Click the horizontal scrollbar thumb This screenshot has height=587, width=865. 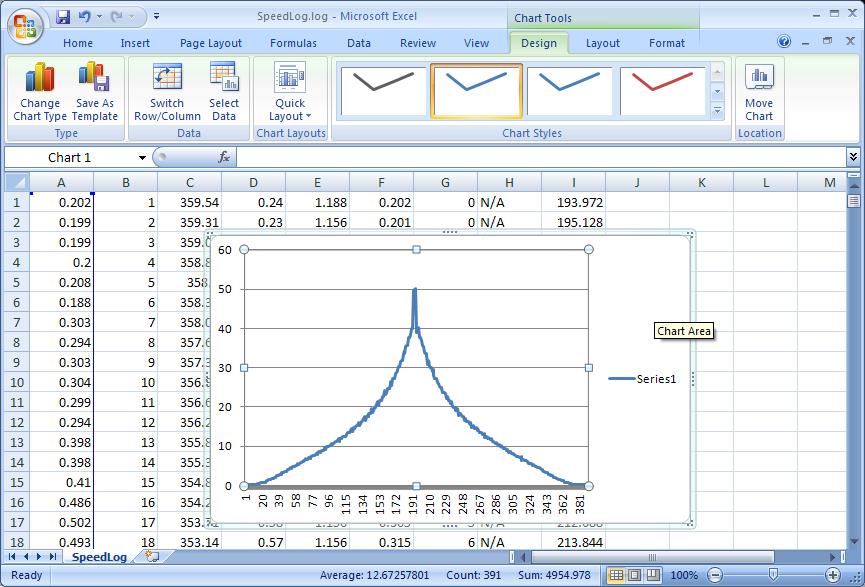tap(653, 557)
